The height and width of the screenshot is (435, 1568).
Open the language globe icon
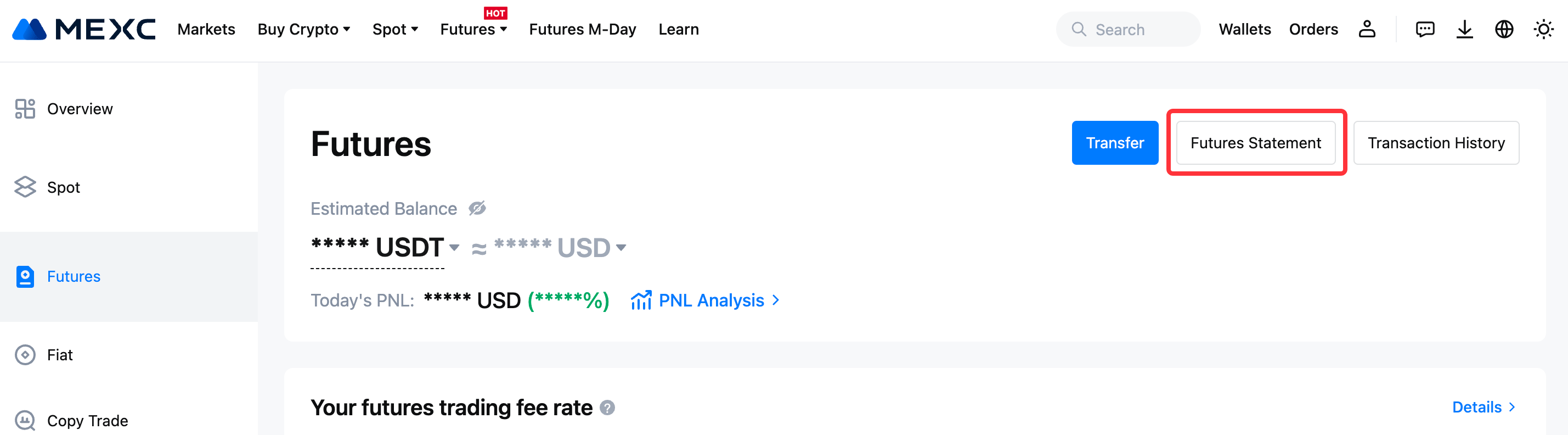1504,29
